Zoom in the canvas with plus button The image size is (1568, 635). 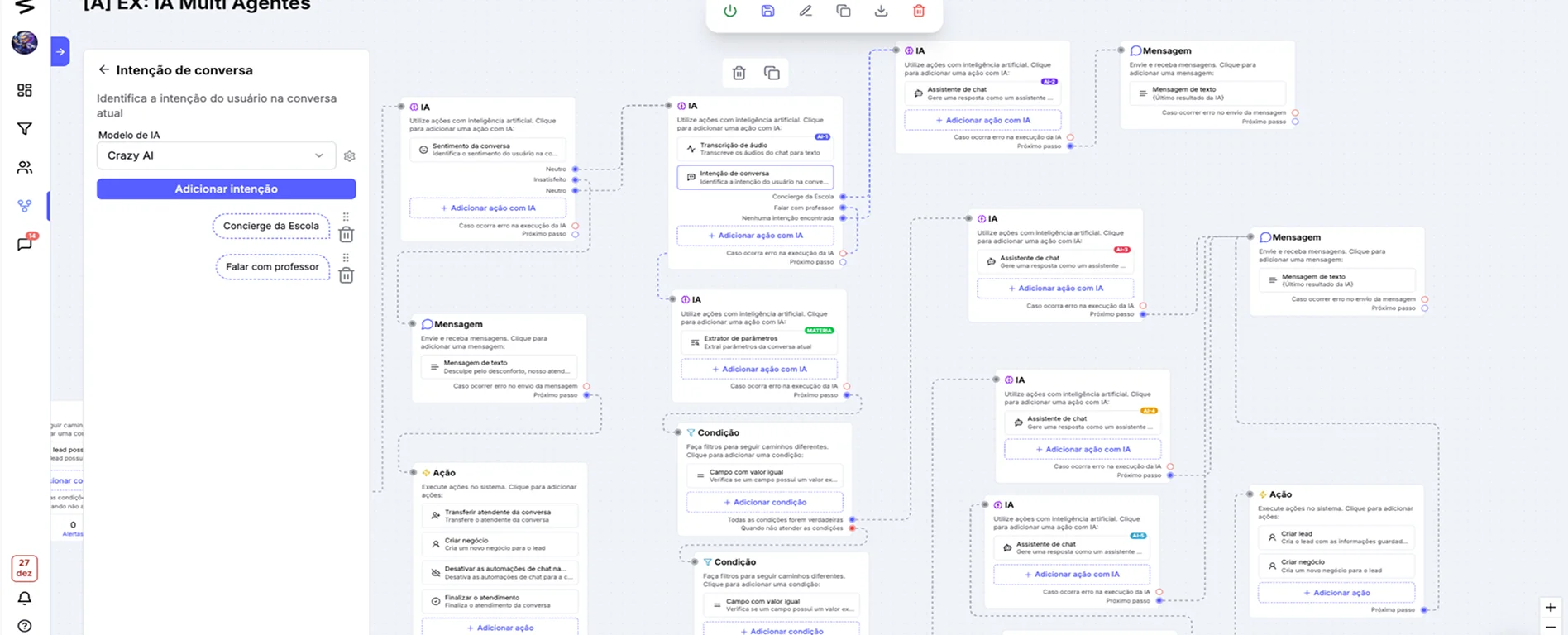tap(1550, 608)
